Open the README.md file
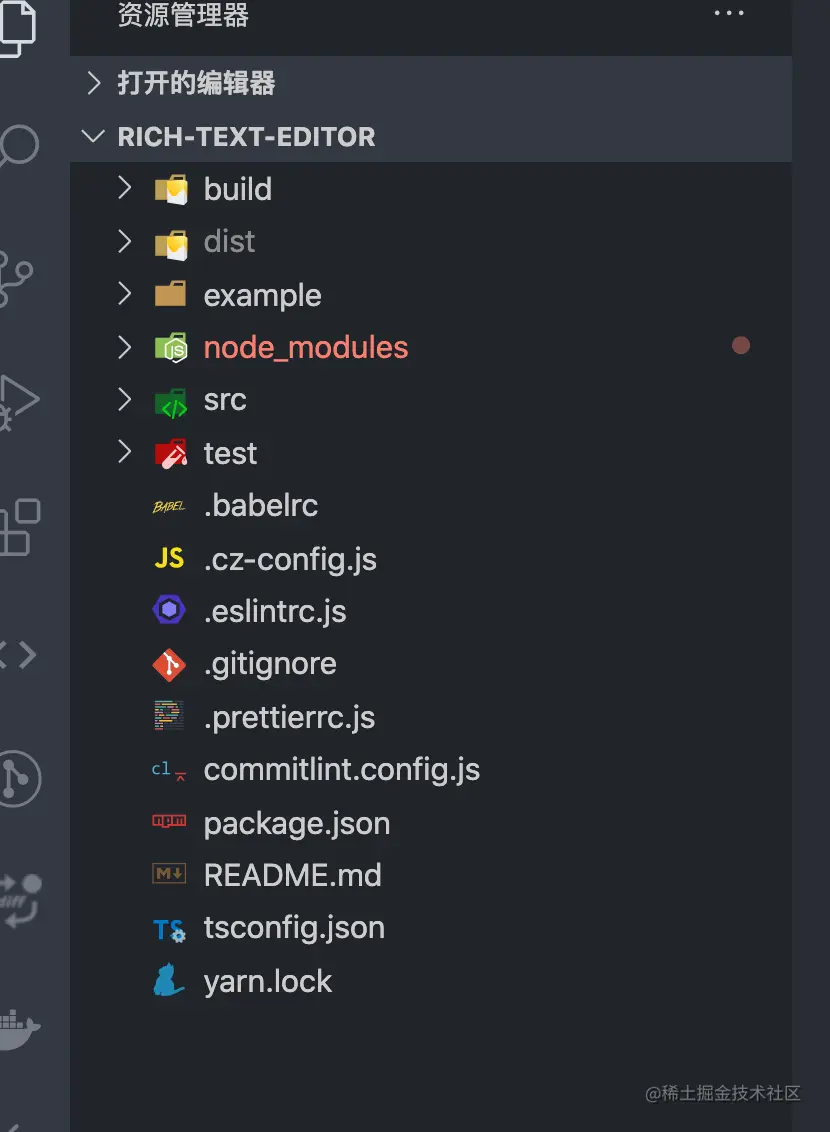This screenshot has width=830, height=1132. (292, 876)
